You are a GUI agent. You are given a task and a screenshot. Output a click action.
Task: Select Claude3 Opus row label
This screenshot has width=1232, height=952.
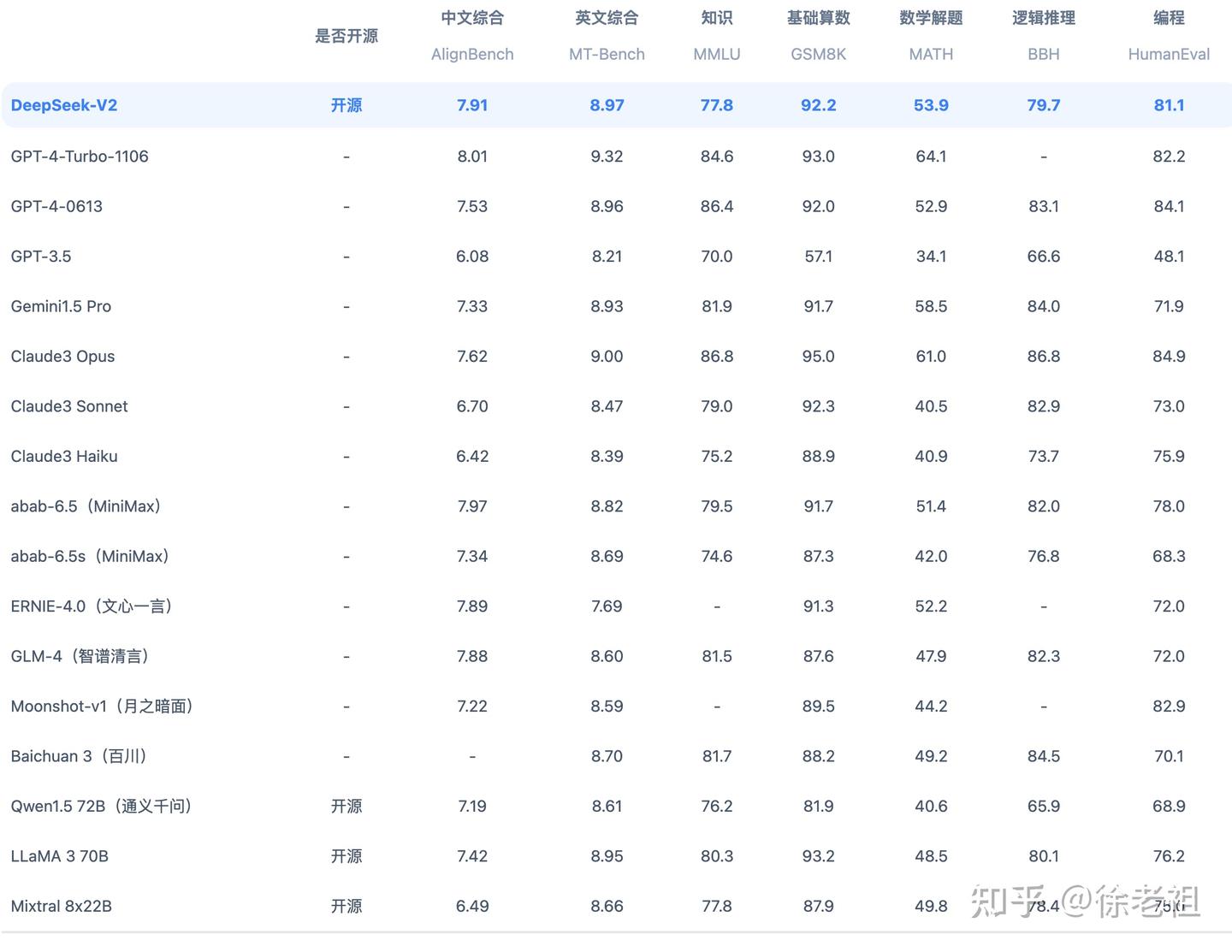click(62, 356)
